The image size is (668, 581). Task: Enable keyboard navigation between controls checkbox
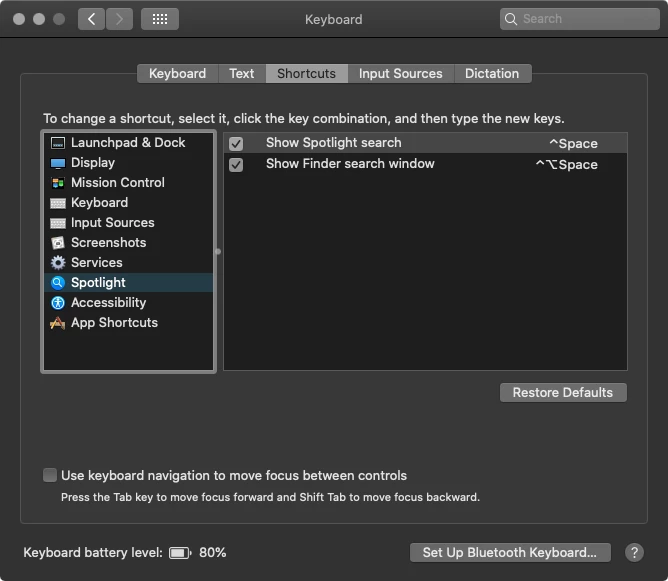click(50, 475)
